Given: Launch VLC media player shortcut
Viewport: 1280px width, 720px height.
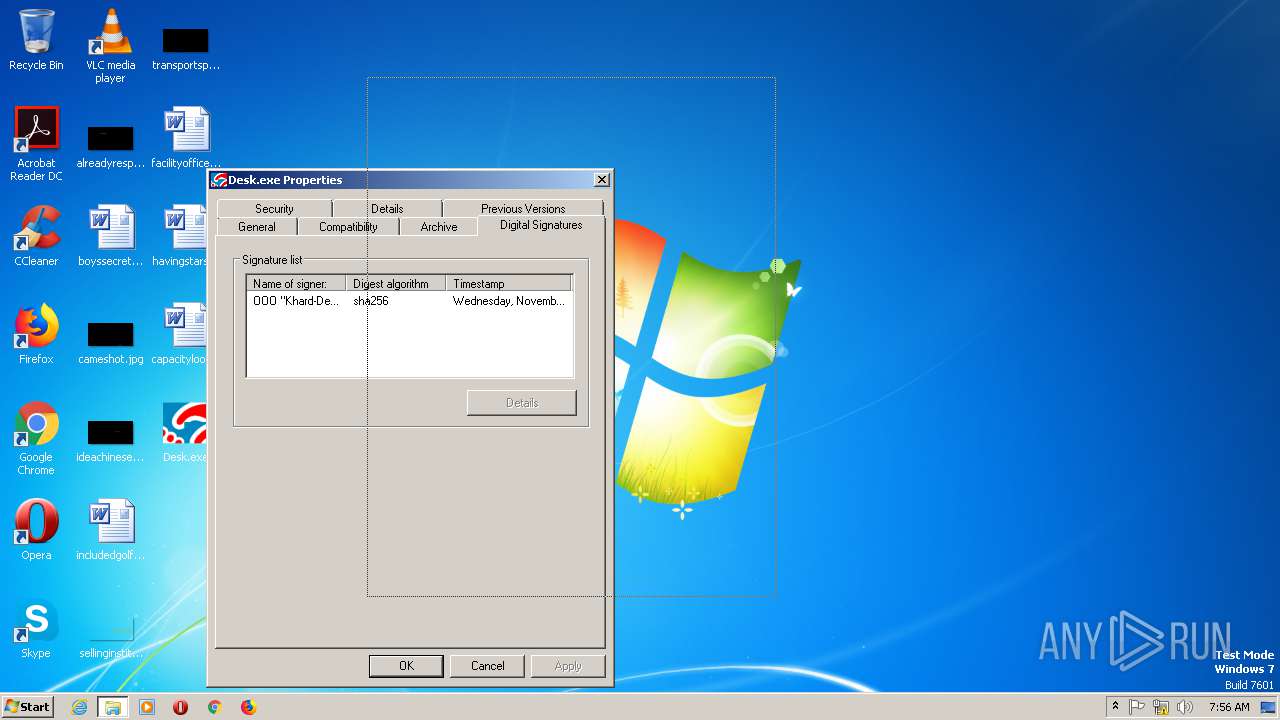Looking at the screenshot, I should point(110,45).
